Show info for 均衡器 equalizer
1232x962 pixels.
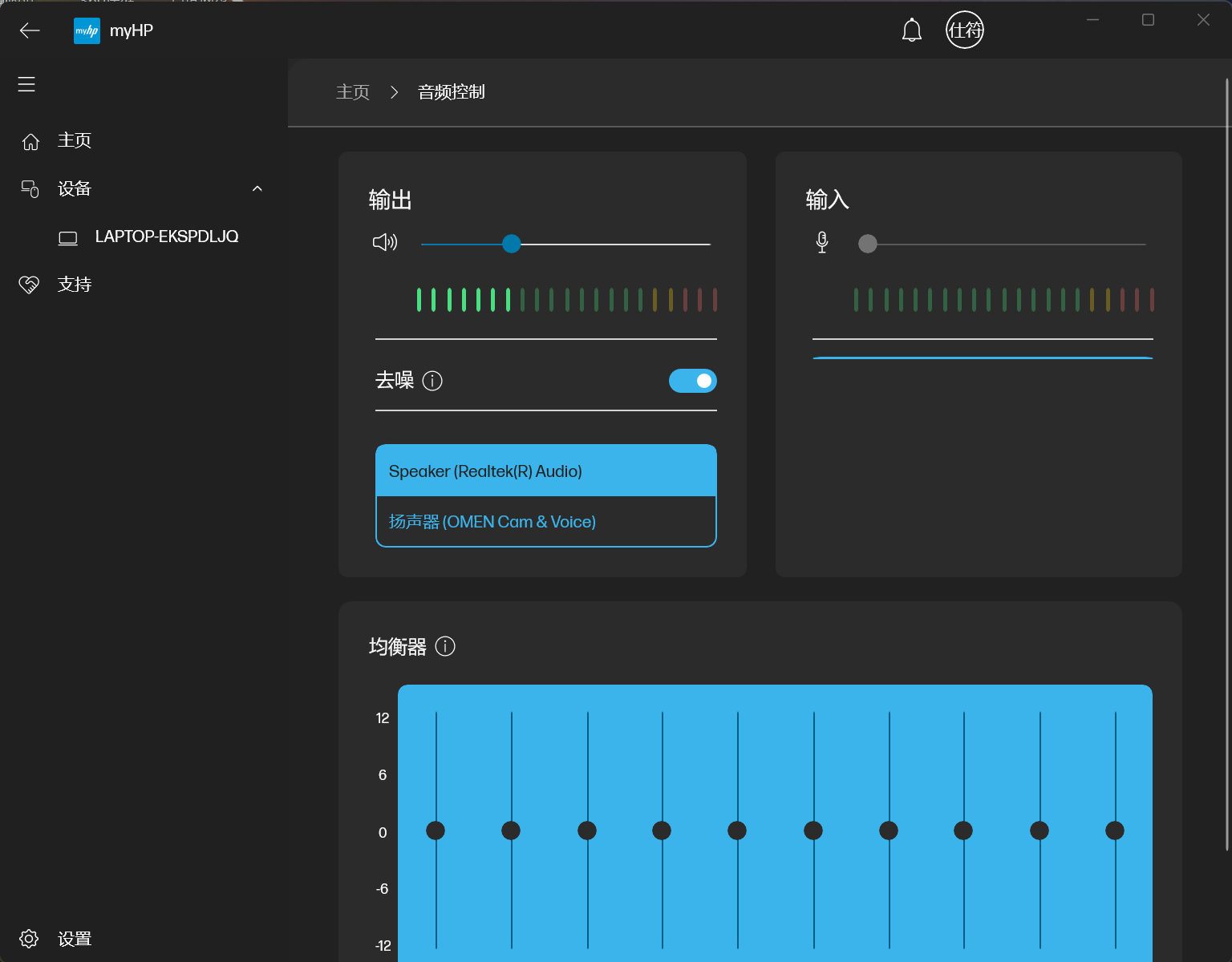[445, 646]
